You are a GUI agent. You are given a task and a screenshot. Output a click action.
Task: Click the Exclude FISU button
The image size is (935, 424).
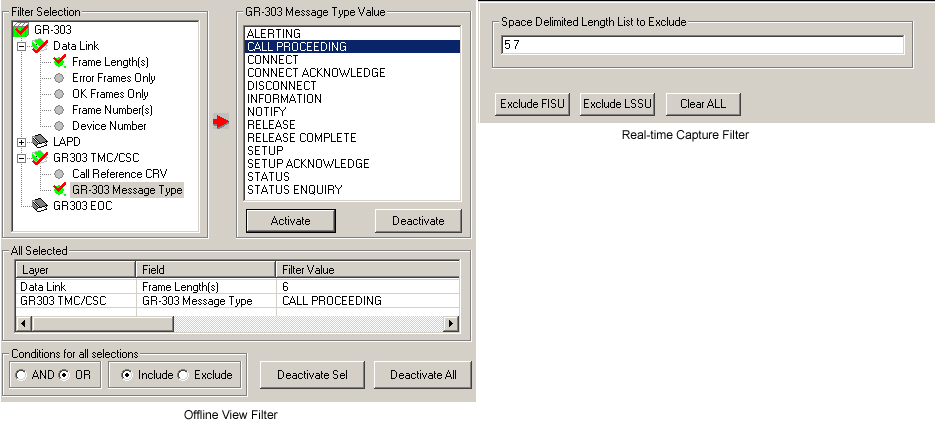tap(532, 104)
